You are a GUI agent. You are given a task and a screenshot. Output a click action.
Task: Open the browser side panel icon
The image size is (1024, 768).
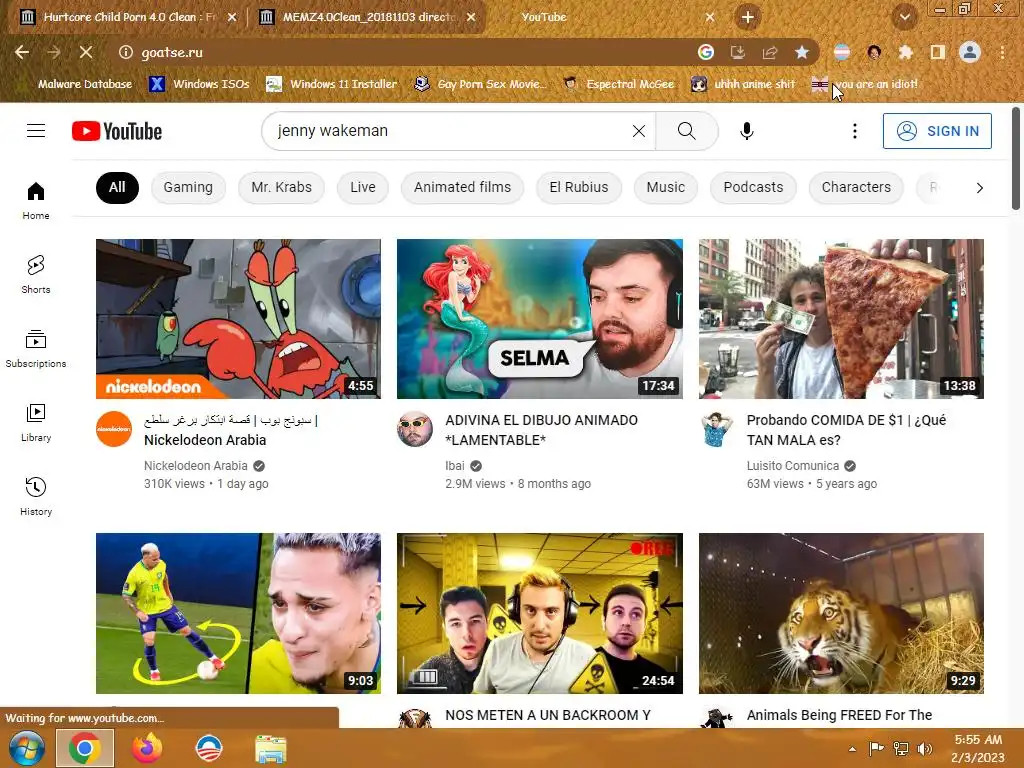point(938,52)
